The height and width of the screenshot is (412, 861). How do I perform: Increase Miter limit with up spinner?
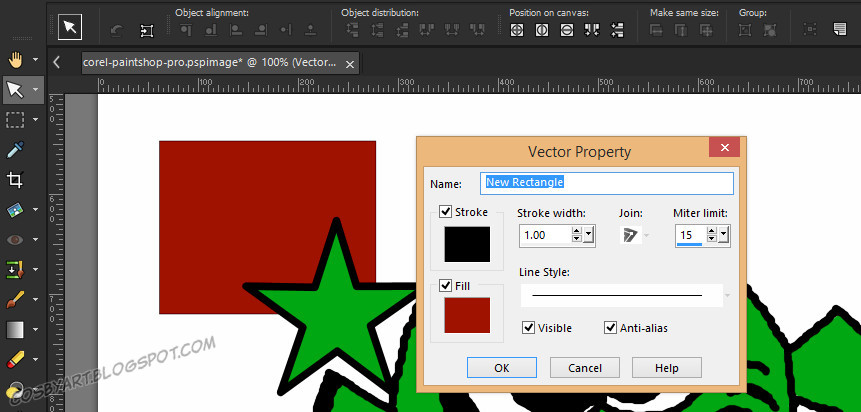coord(712,232)
